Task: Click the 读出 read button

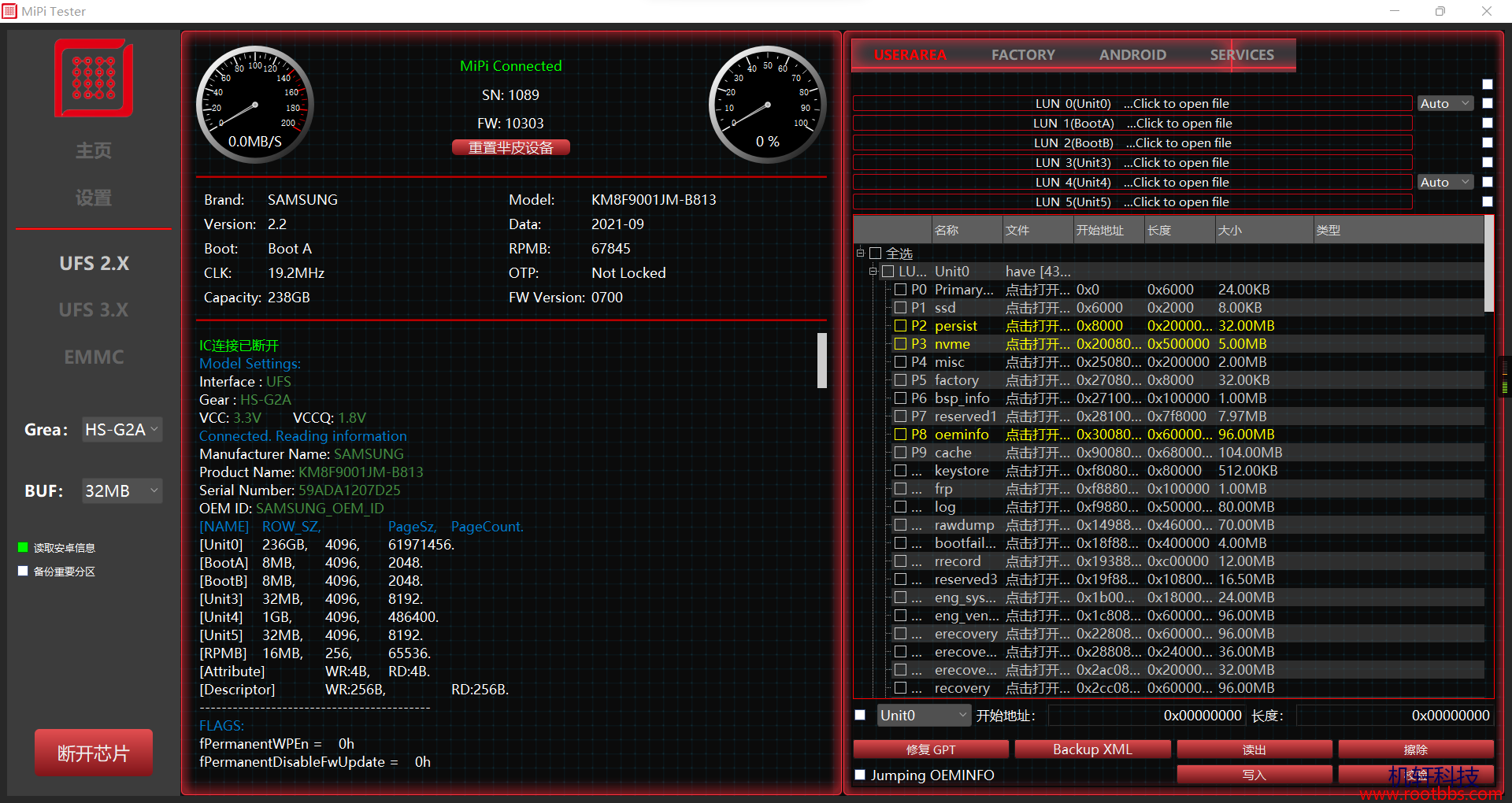Action: click(x=1254, y=749)
